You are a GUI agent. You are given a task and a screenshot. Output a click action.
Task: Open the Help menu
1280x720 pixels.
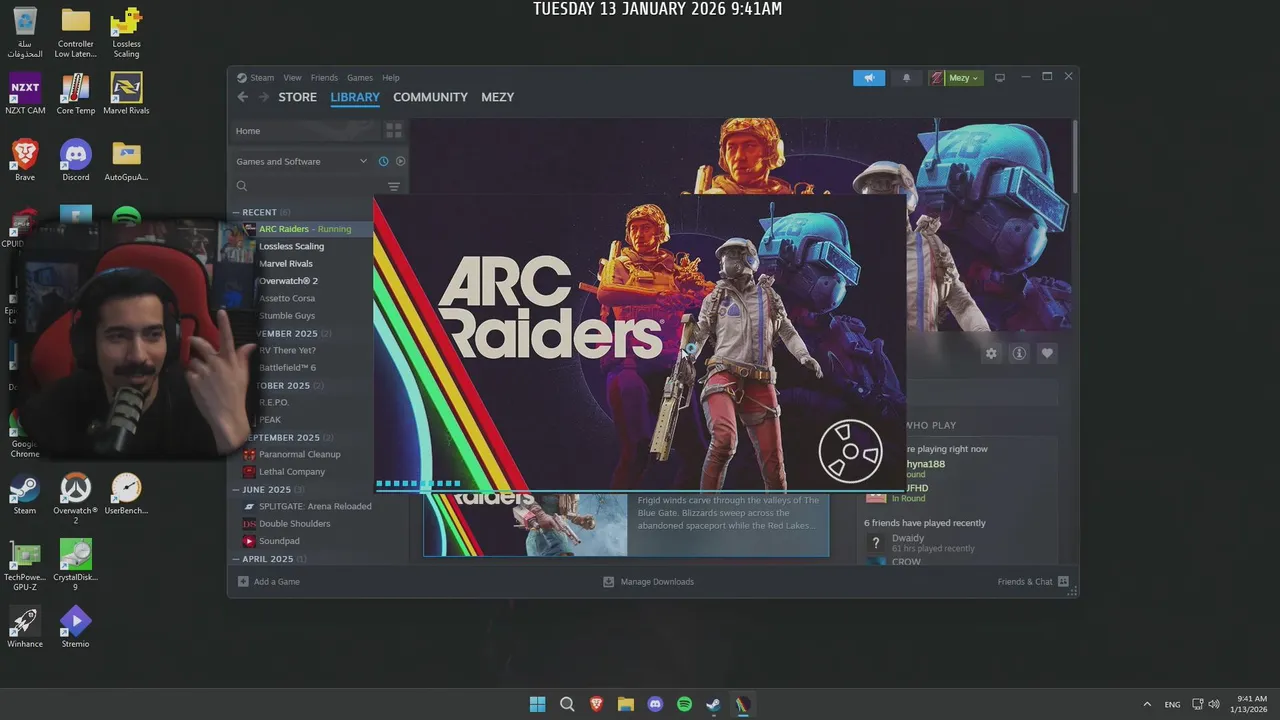391,78
